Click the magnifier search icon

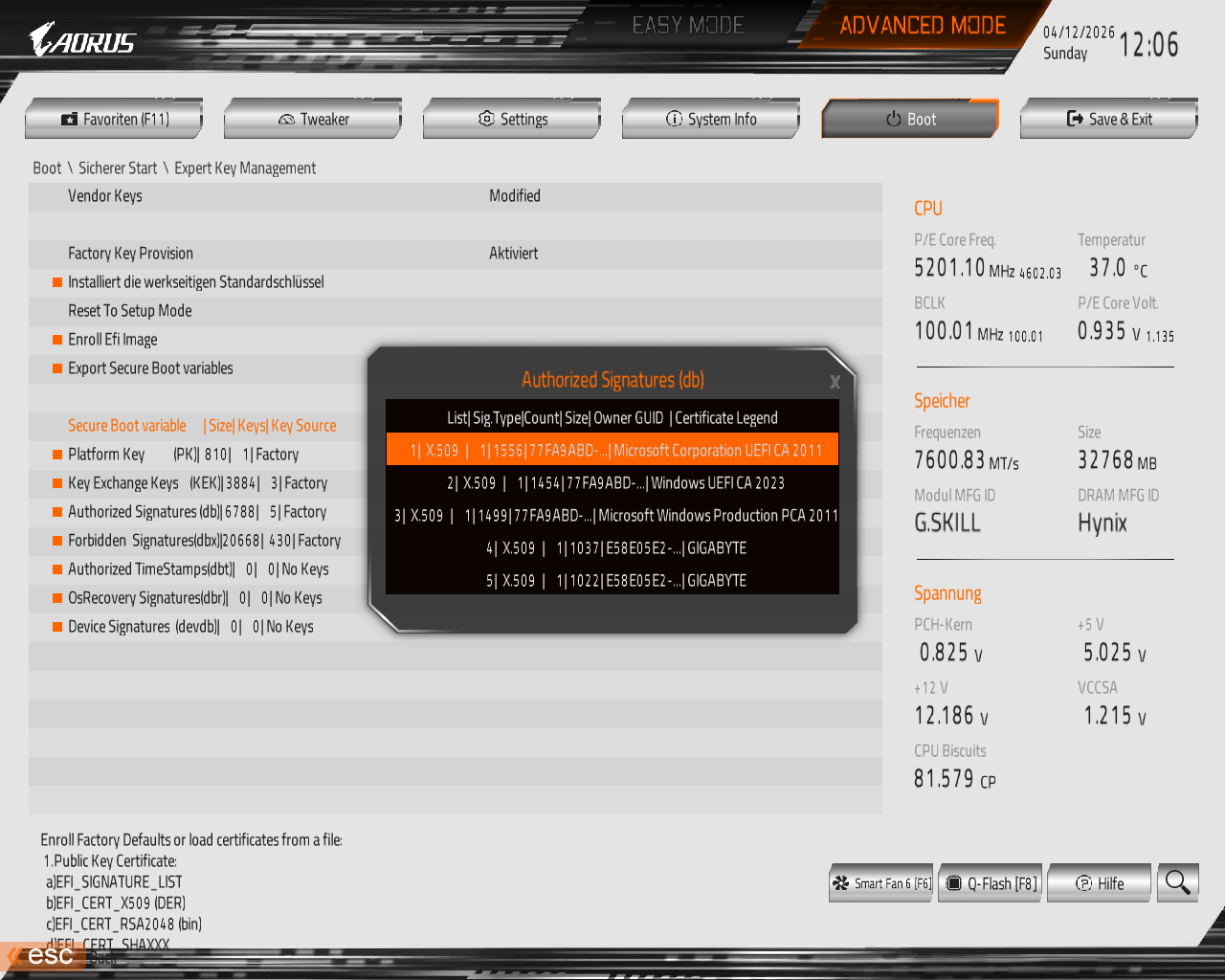pyautogui.click(x=1178, y=882)
